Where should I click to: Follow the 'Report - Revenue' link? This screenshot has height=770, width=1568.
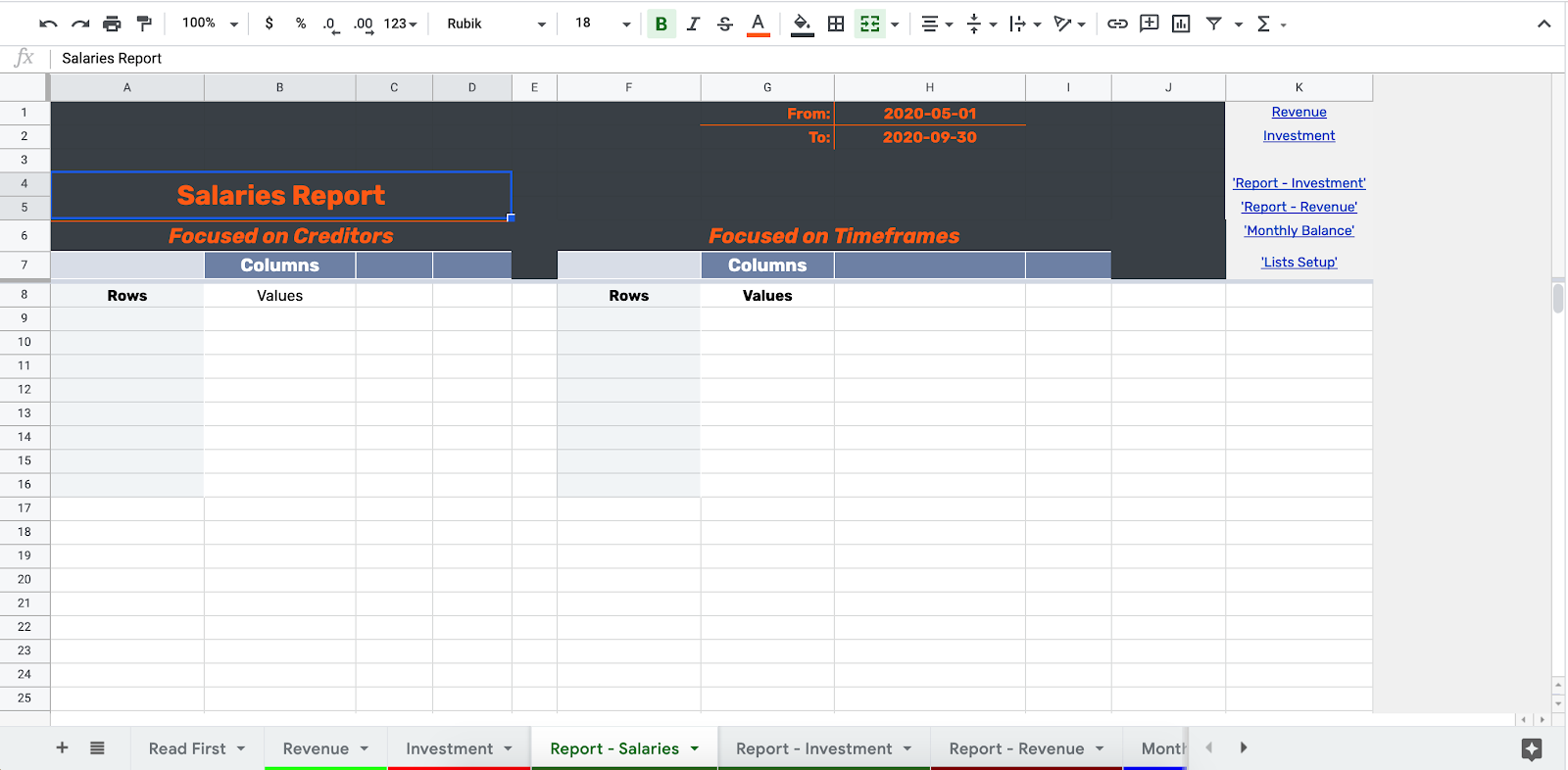tap(1298, 207)
